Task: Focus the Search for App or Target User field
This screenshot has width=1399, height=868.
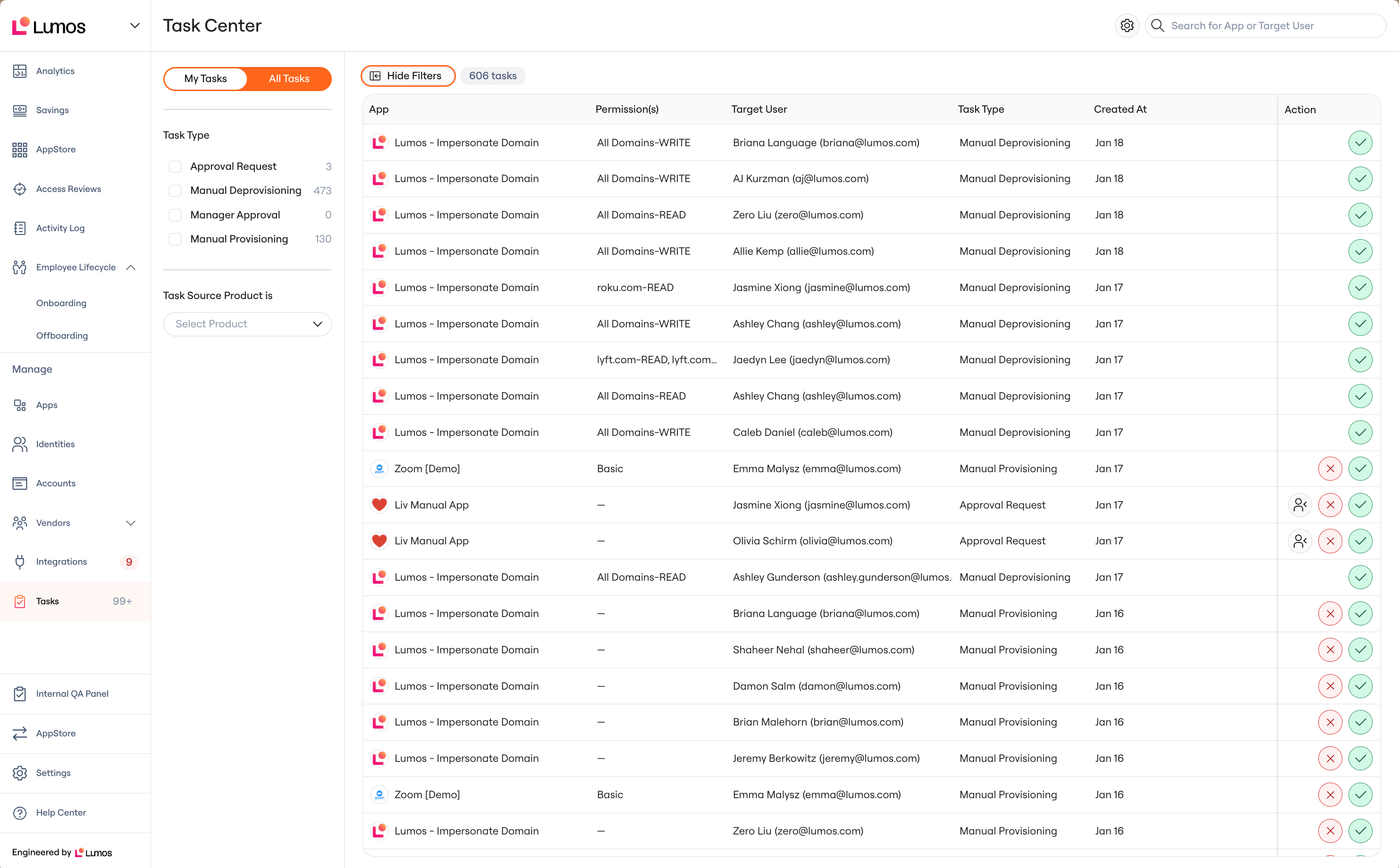Action: point(1266,26)
